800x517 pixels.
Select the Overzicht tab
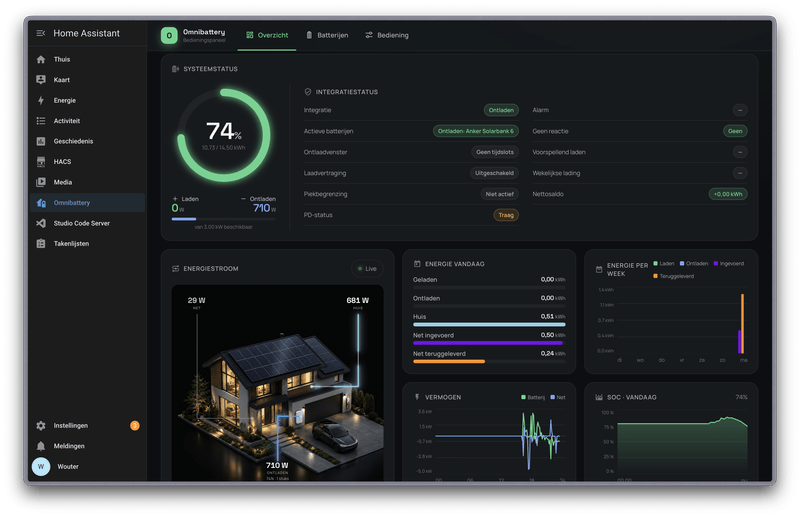pos(267,35)
